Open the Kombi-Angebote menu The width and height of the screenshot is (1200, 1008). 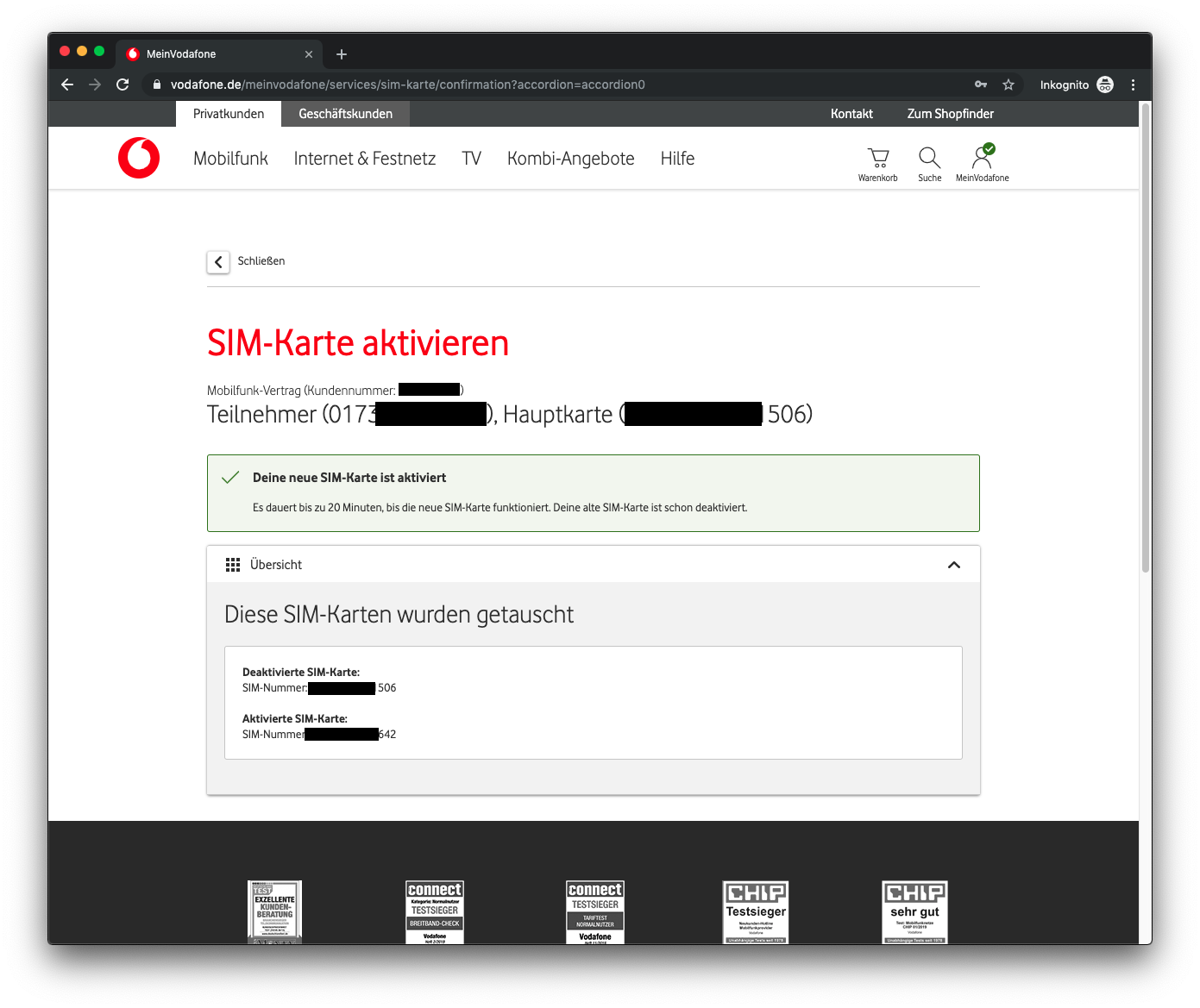(570, 159)
